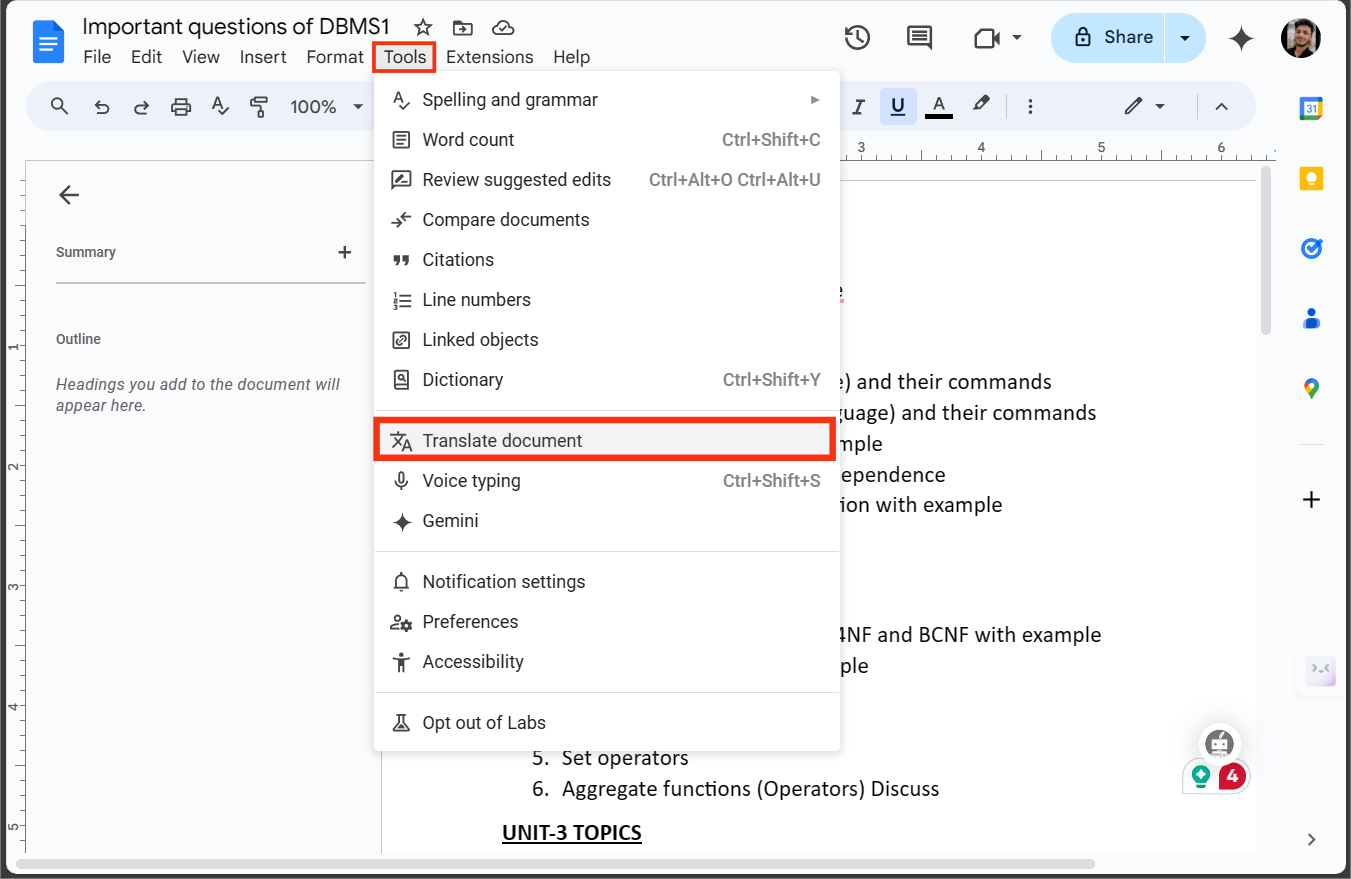The height and width of the screenshot is (879, 1351).
Task: Choose Compare documents
Action: (x=607, y=220)
